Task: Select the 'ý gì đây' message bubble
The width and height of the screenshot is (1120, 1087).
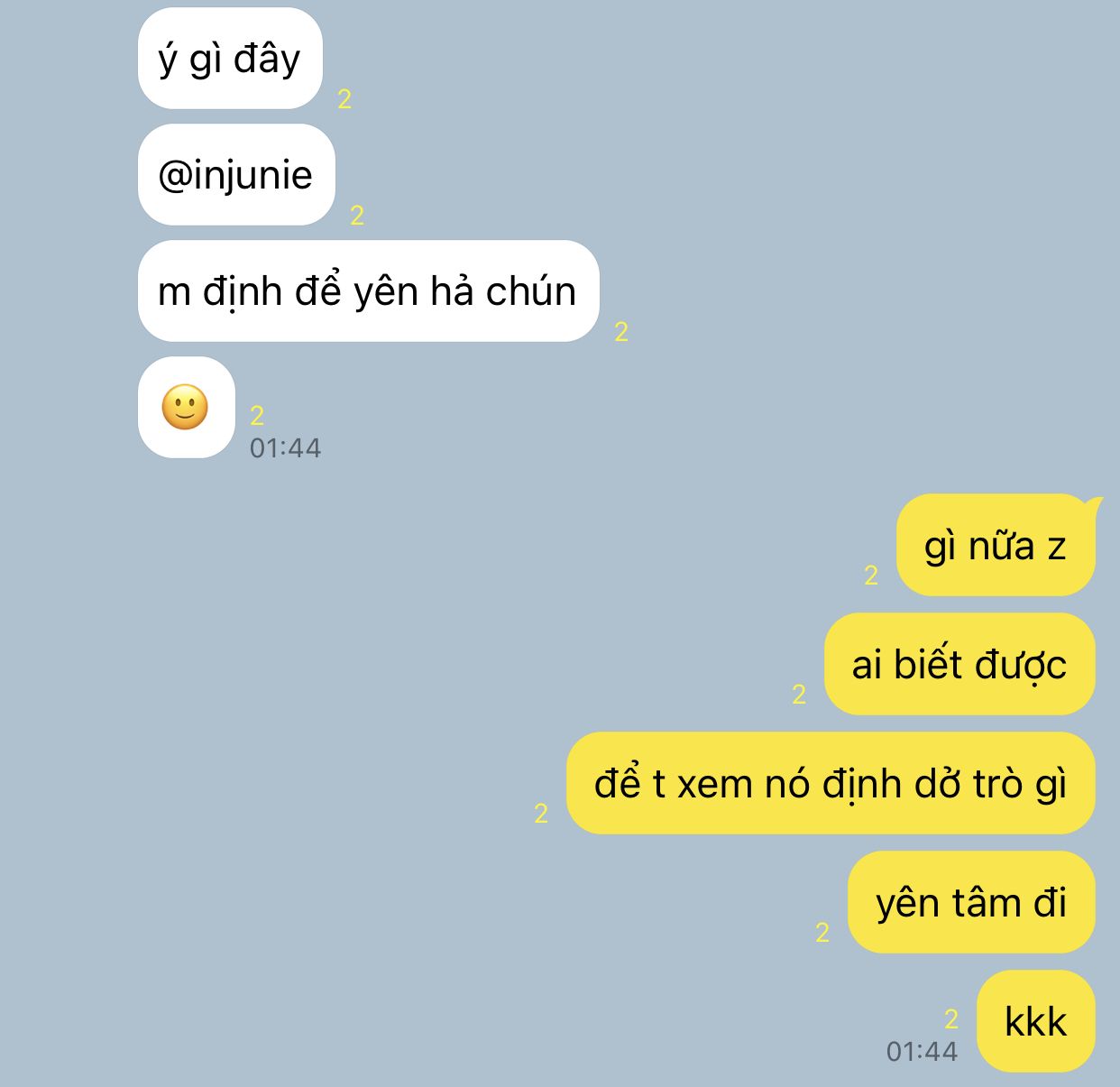Action: 230,59
